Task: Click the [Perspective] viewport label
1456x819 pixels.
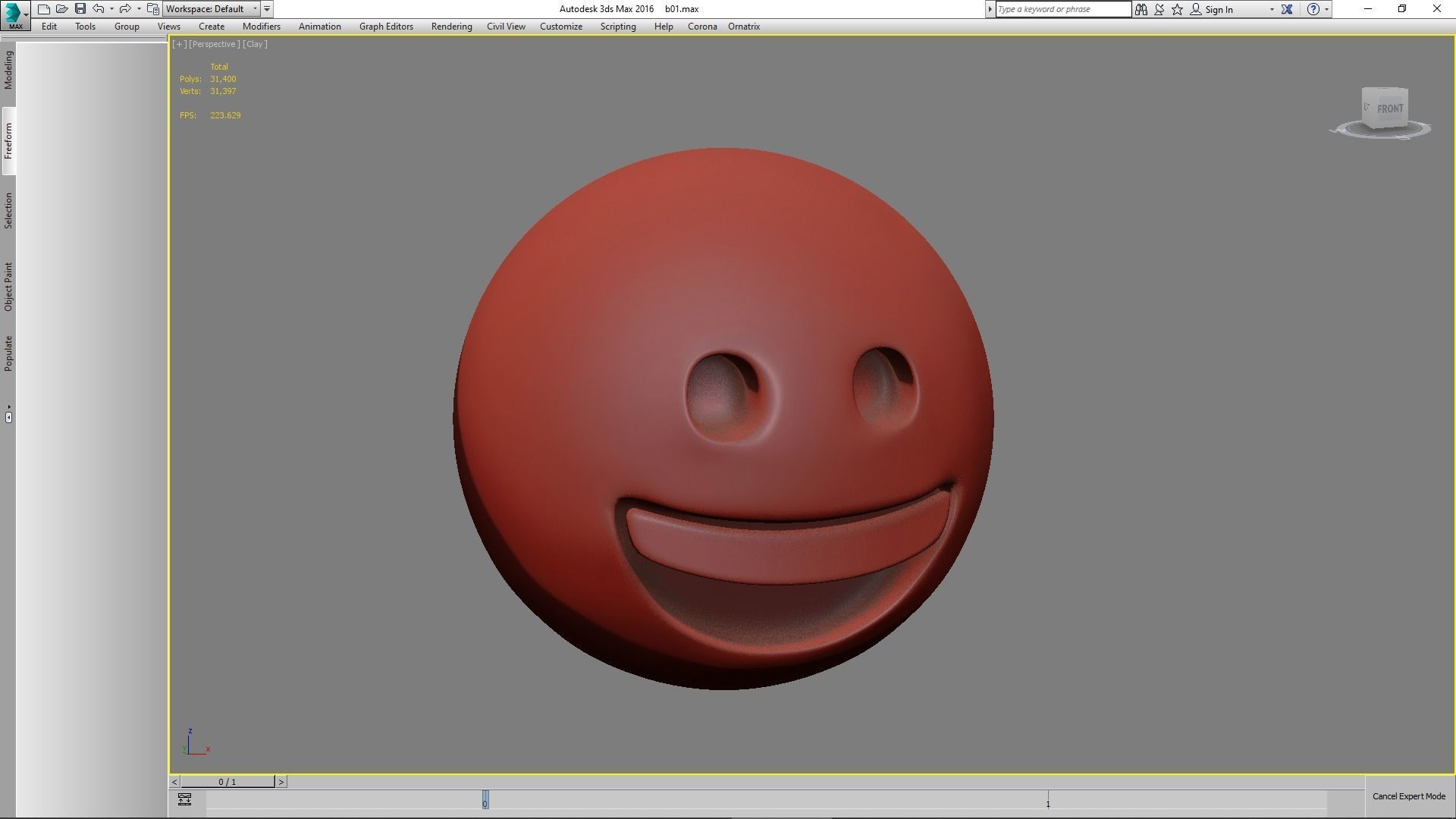Action: pos(214,44)
